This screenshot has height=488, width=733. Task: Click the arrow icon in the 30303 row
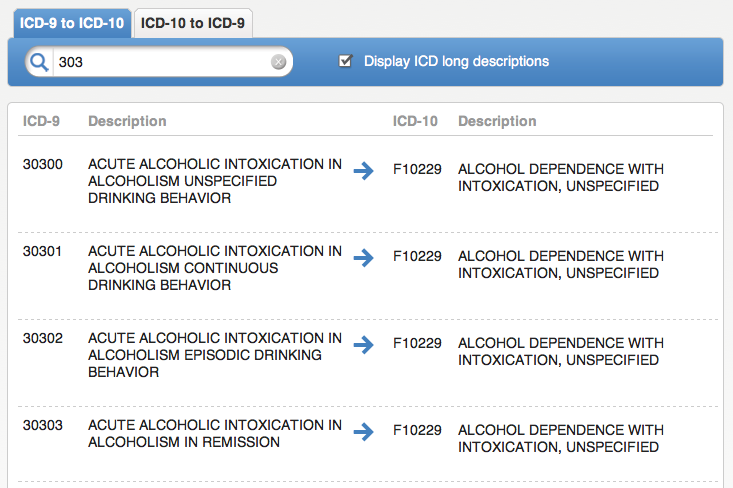(x=364, y=431)
